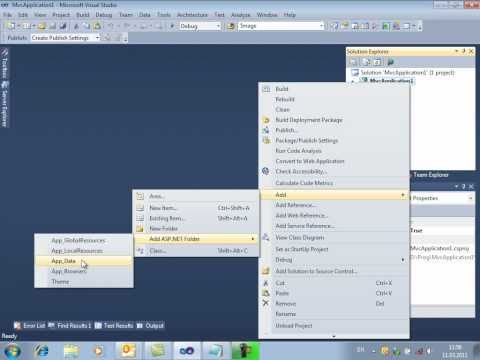
Task: Select App_GlobalResources in submenu
Action: [x=84, y=240]
